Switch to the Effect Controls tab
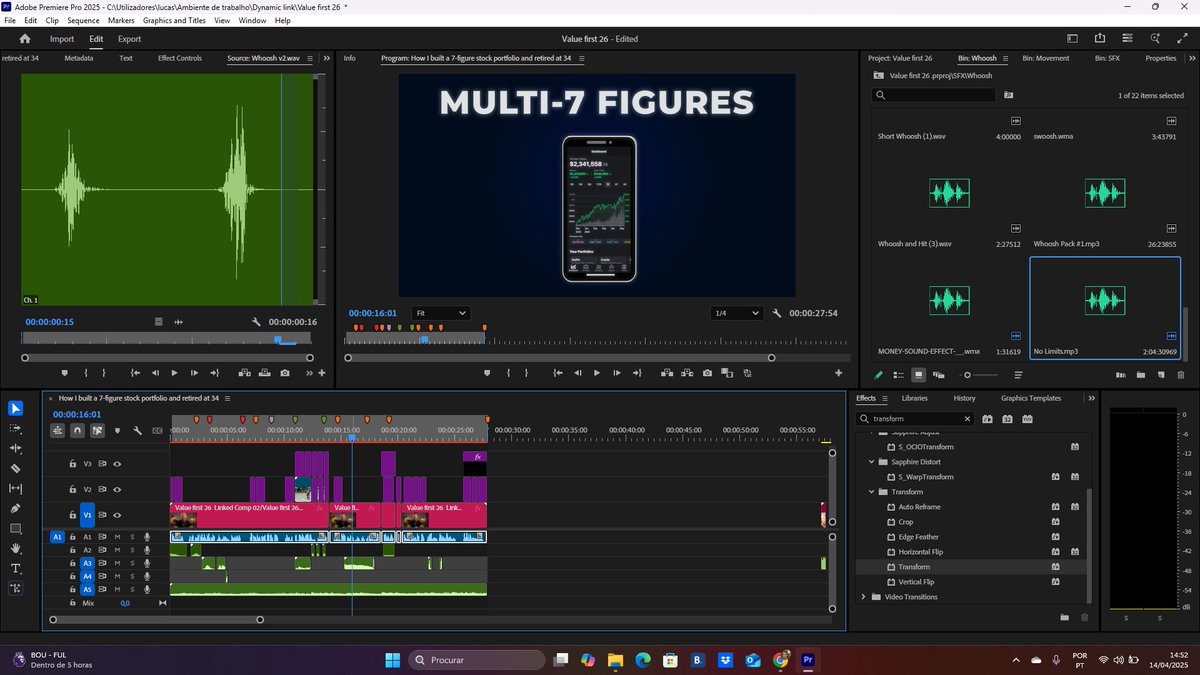This screenshot has width=1200, height=675. [x=180, y=58]
